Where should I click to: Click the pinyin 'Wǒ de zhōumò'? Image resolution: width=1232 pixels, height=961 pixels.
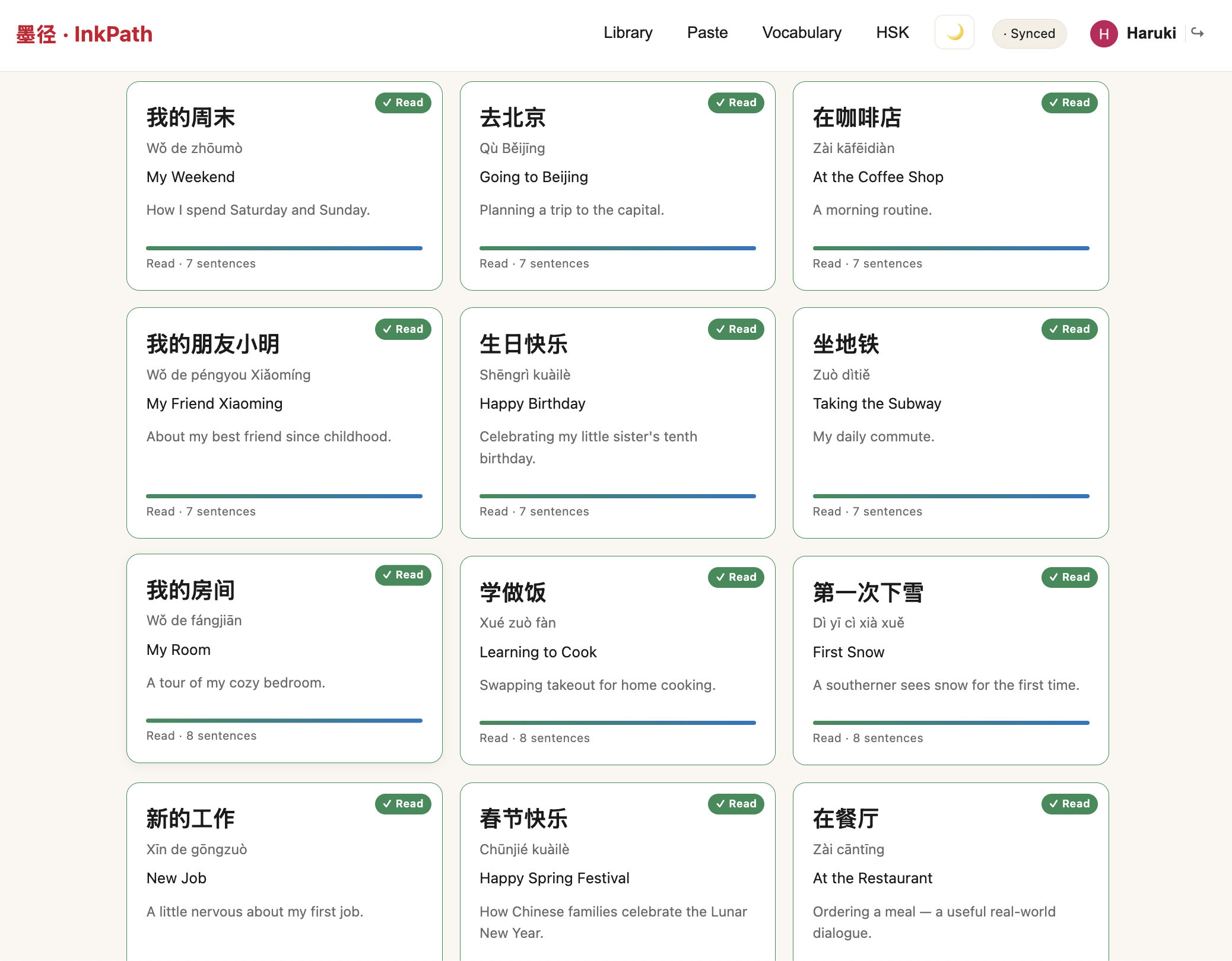[x=195, y=148]
